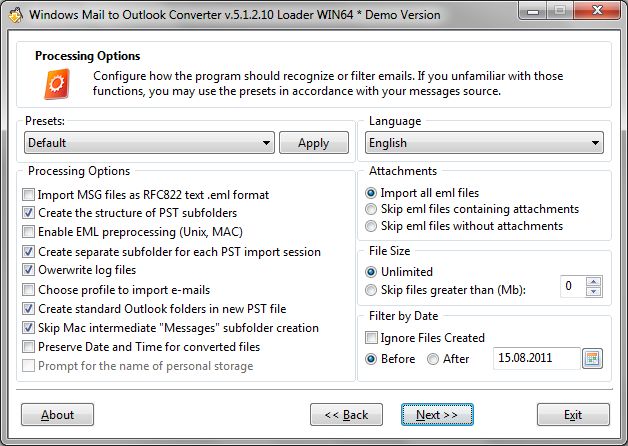Click the date input field
The width and height of the screenshot is (628, 446).
[x=535, y=359]
